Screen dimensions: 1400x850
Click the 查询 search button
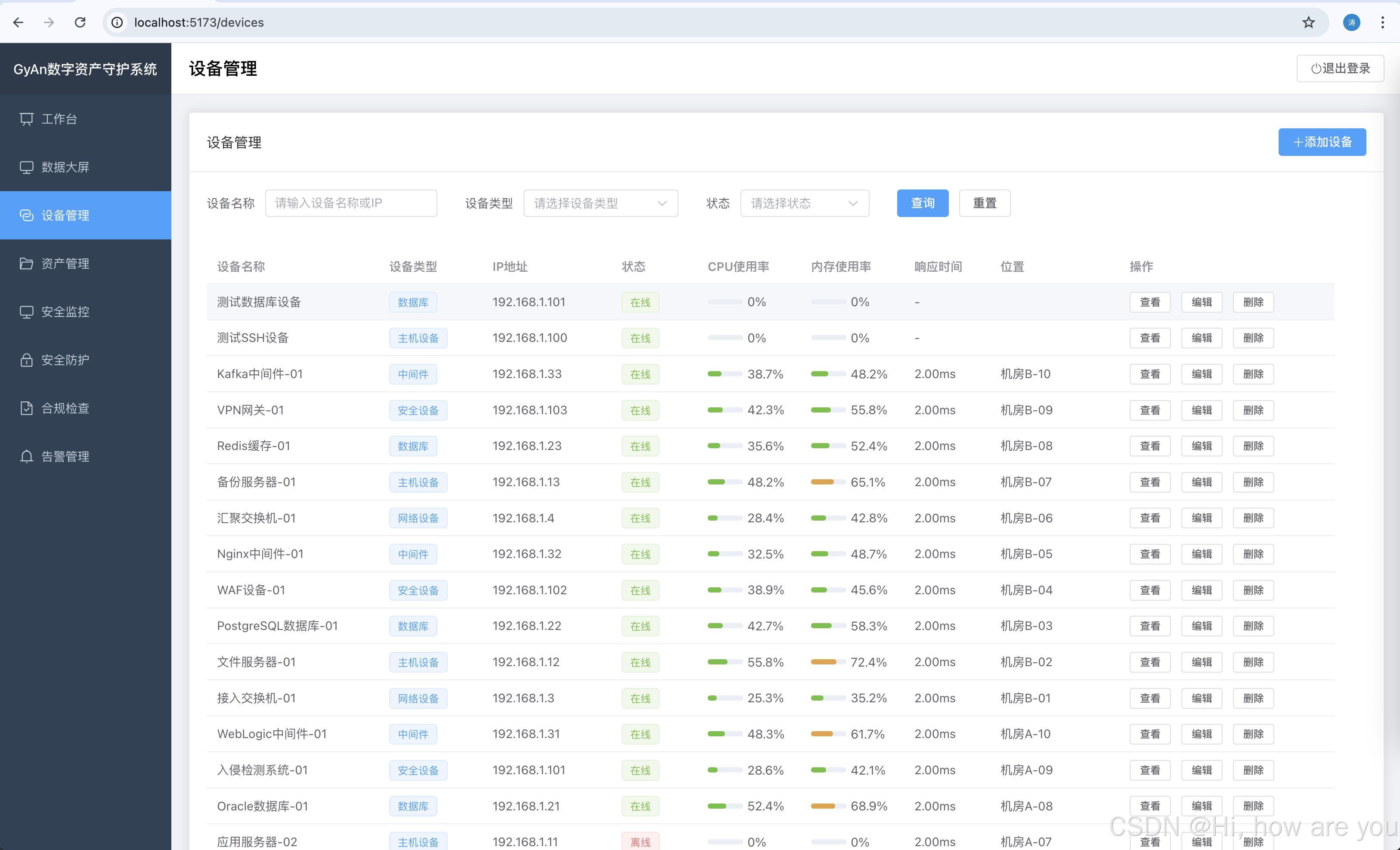(922, 203)
